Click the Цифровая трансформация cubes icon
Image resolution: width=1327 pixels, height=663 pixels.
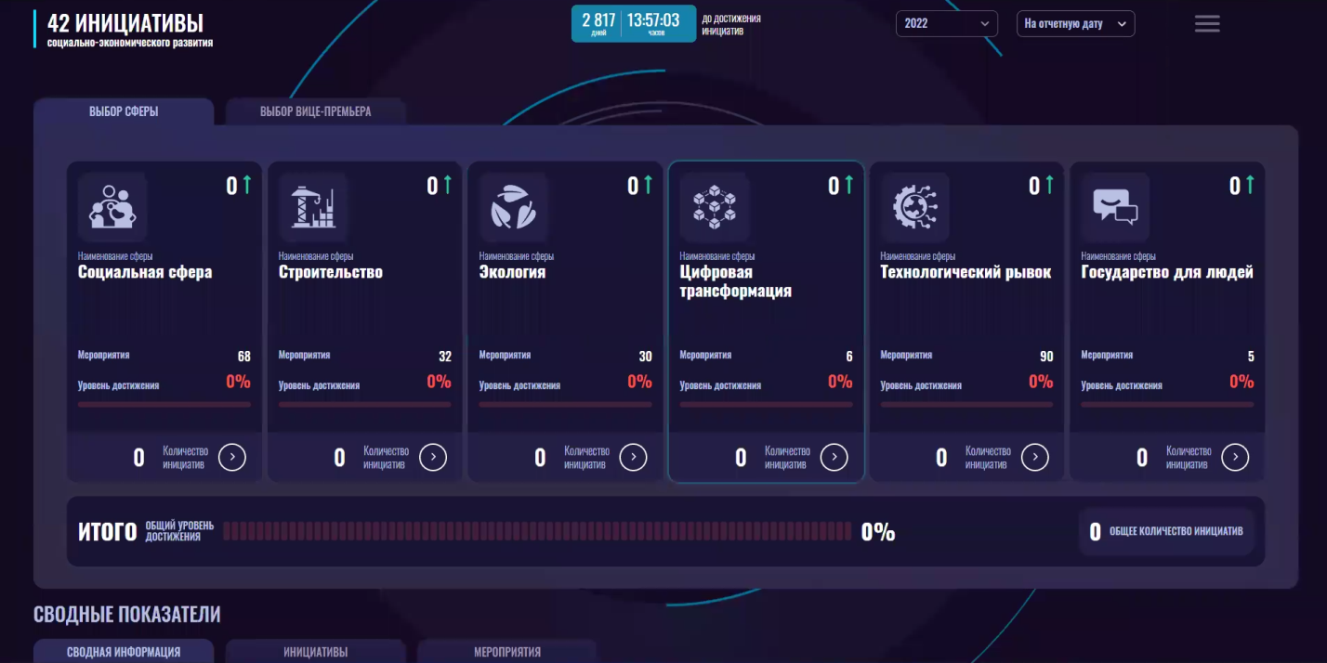(714, 207)
